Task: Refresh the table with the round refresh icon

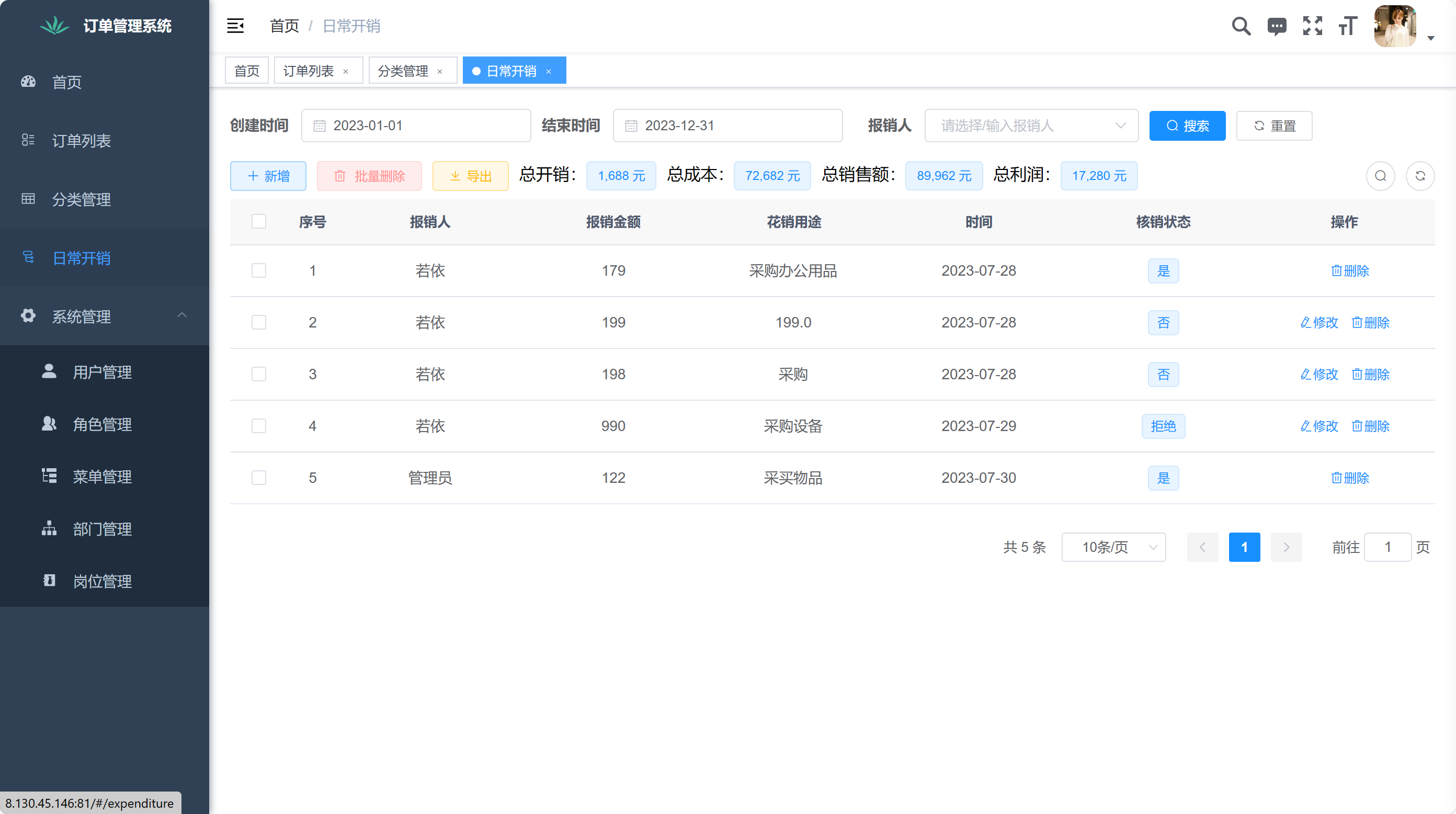Action: click(x=1420, y=176)
